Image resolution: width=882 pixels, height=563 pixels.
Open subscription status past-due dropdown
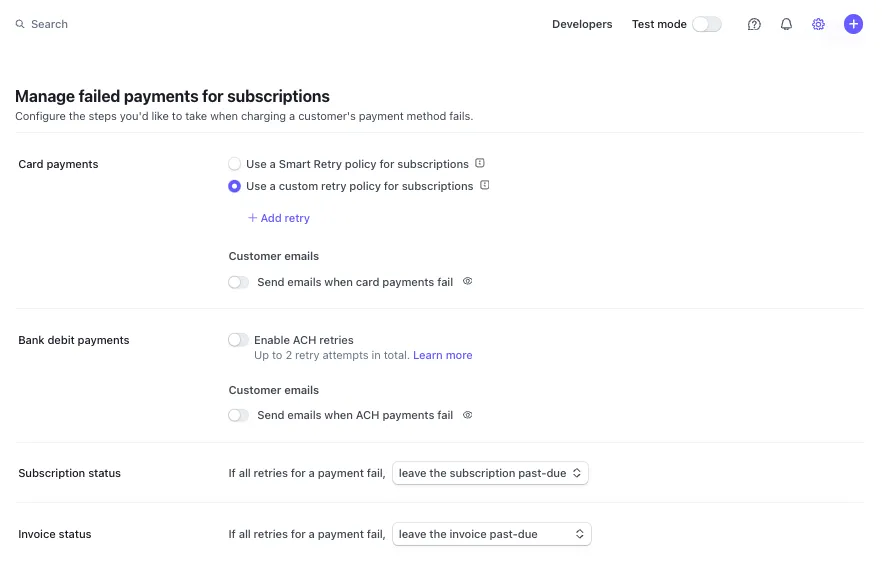pos(490,473)
